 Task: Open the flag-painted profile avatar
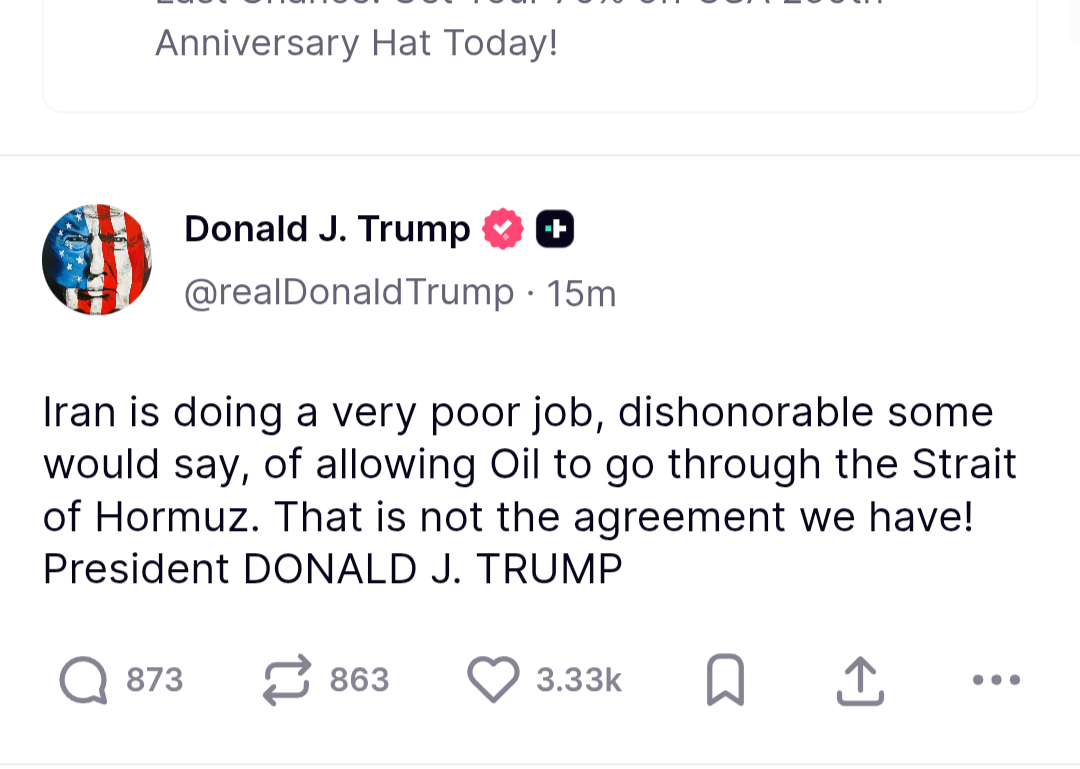coord(97,260)
